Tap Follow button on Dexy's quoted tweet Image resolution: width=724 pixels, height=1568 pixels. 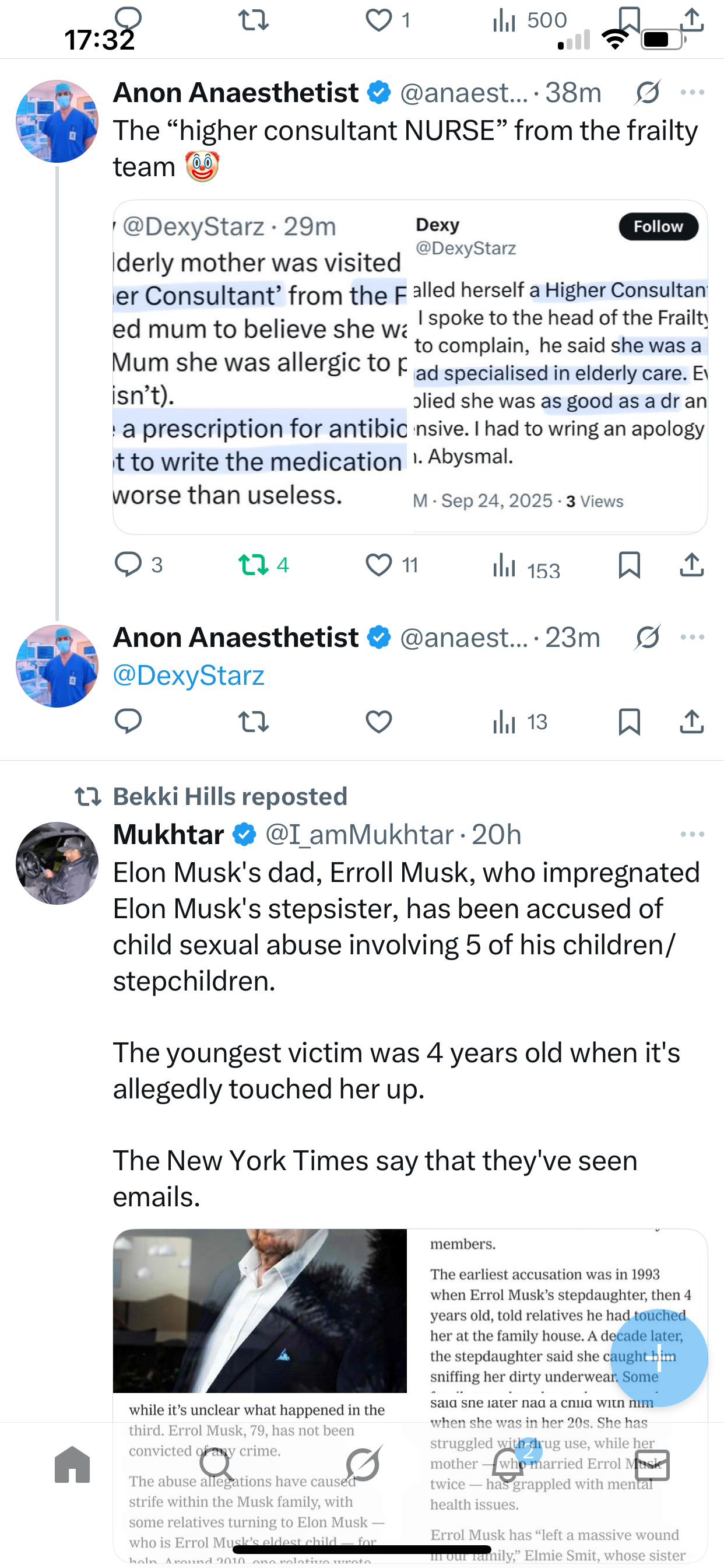pyautogui.click(x=658, y=226)
